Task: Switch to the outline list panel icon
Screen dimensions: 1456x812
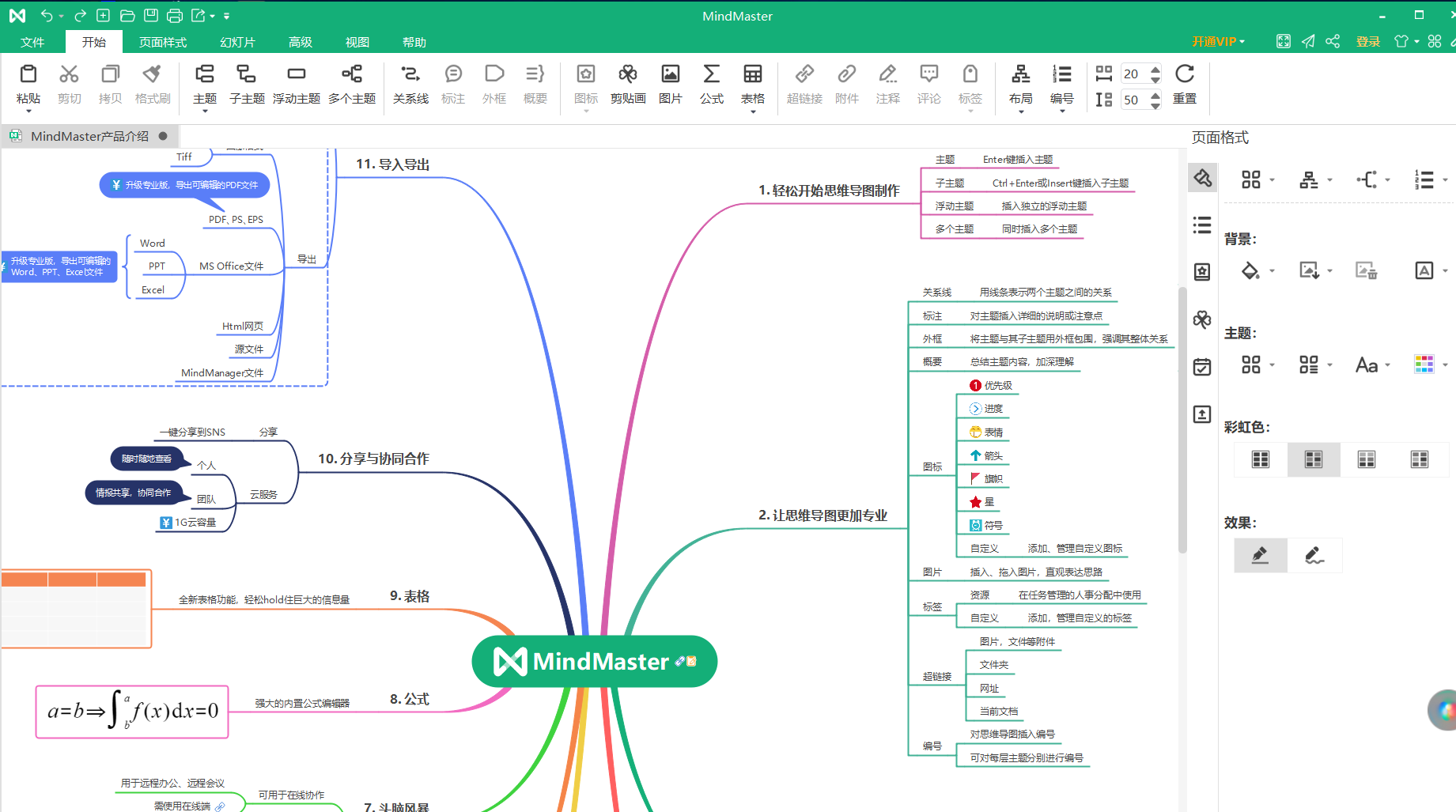Action: click(1201, 225)
